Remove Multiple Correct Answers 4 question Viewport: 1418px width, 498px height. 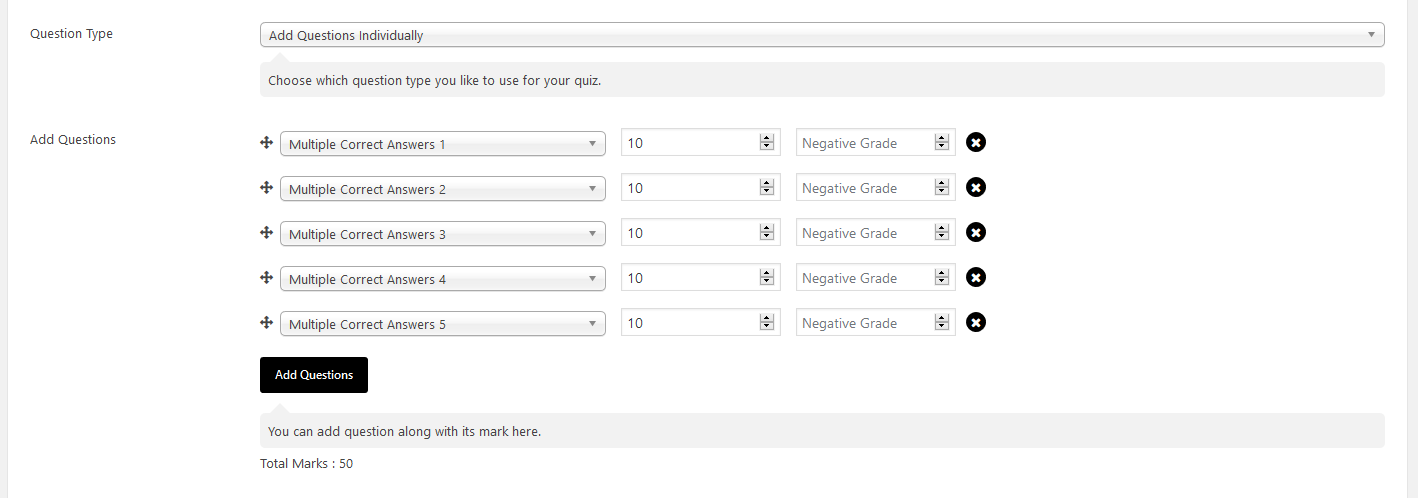976,277
